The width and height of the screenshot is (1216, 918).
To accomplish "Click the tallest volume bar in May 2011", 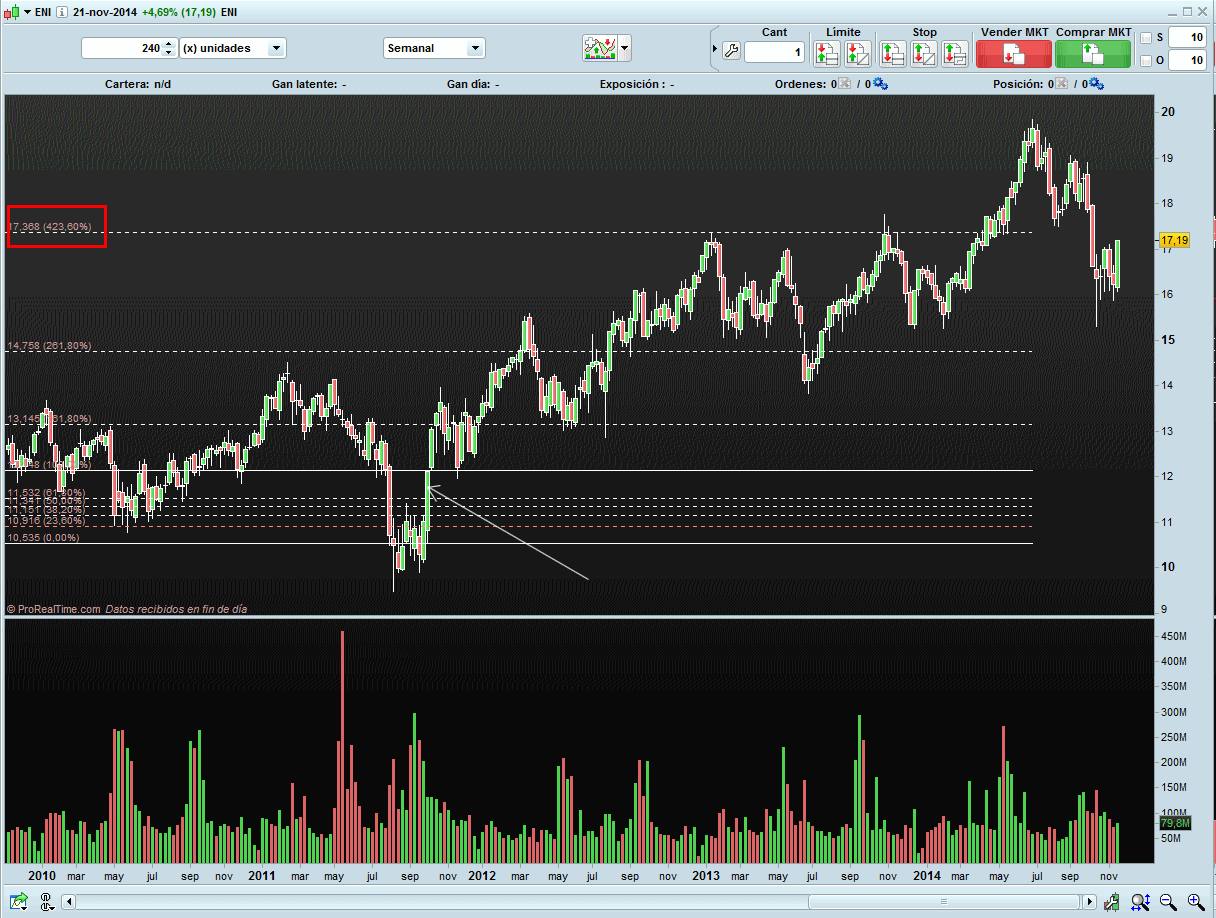I will tap(342, 746).
